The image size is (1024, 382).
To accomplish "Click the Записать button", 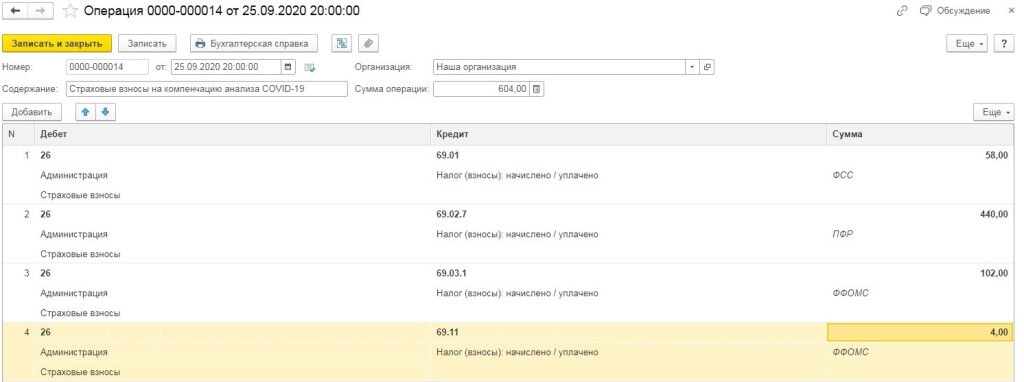I will pyautogui.click(x=148, y=43).
